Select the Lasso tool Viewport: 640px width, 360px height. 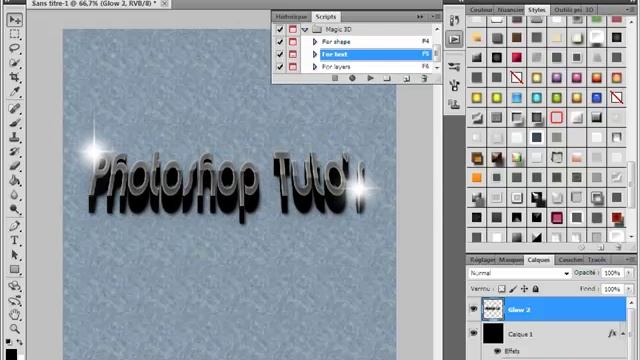pos(15,48)
